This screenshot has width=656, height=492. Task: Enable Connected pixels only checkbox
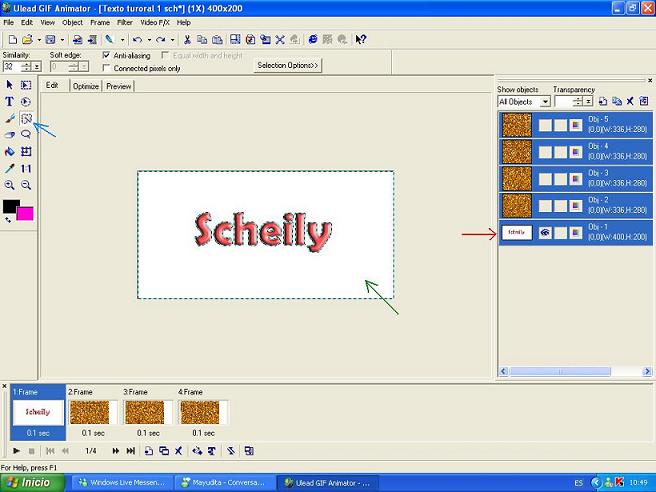pyautogui.click(x=106, y=67)
